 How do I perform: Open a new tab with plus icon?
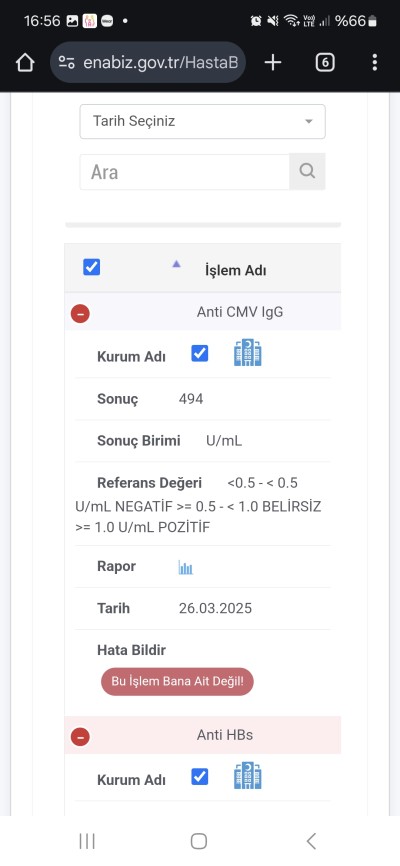[273, 62]
